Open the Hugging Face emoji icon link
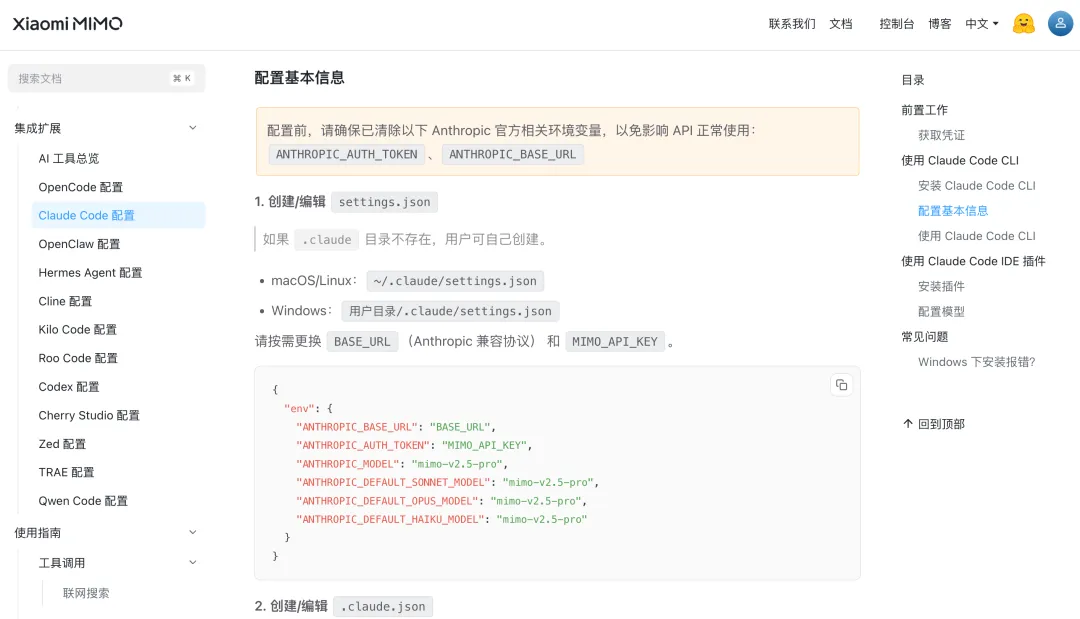Viewport: 1080px width, 619px height. pos(1023,24)
